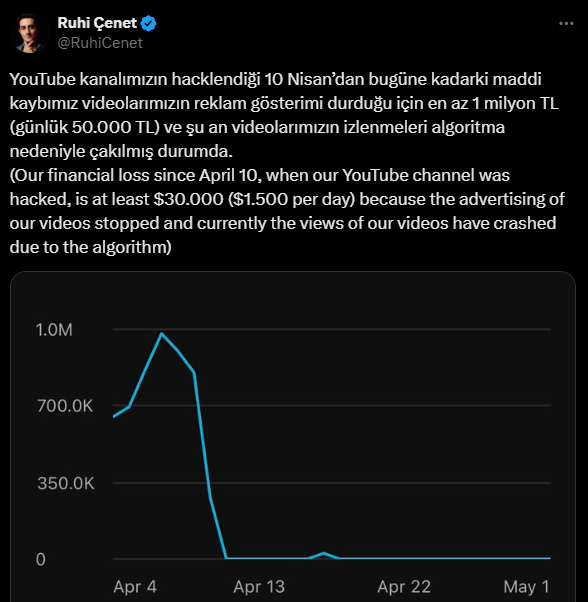Click the peak point of the blue line
The height and width of the screenshot is (602, 588).
(x=162, y=334)
